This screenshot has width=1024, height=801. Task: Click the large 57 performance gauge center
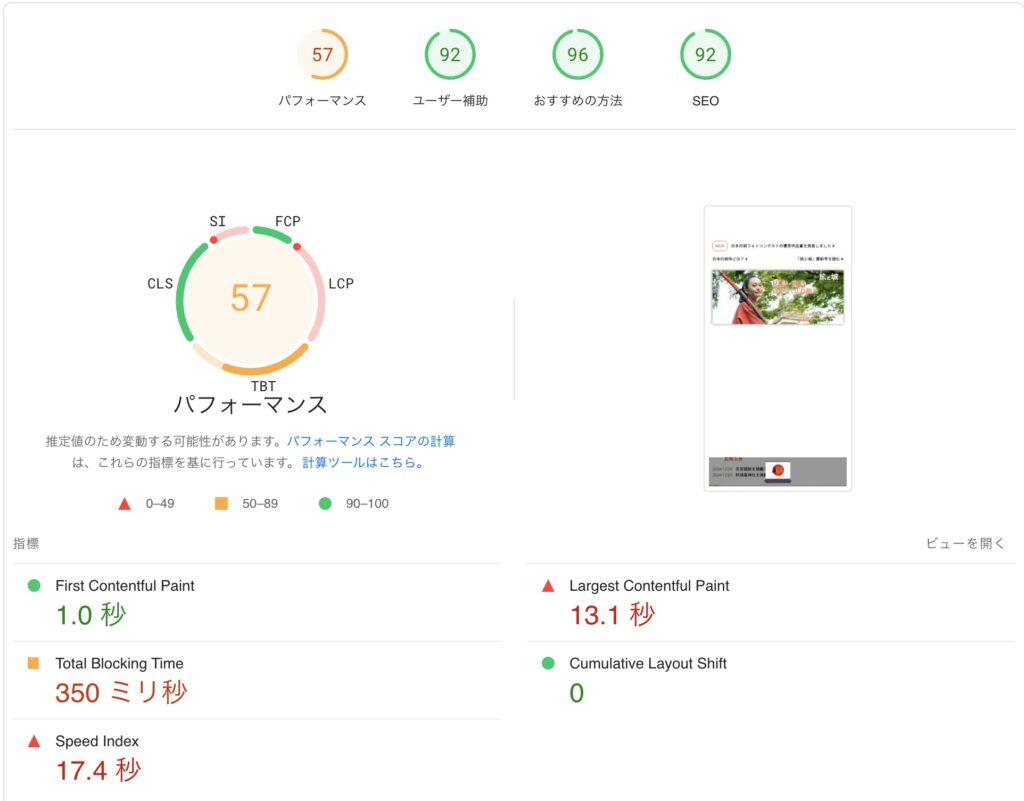pos(251,298)
